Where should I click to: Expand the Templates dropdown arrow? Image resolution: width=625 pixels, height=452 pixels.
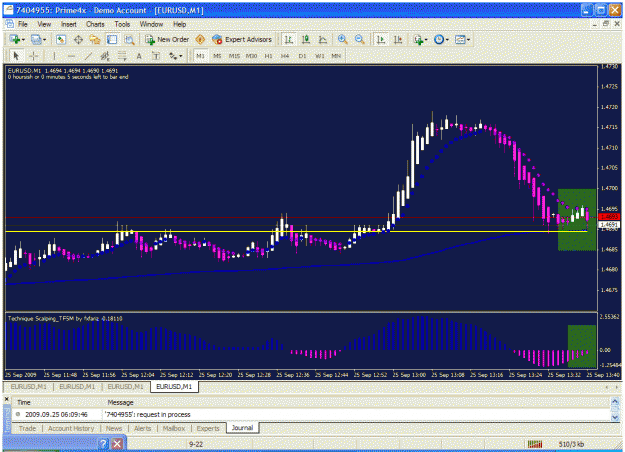pos(468,40)
